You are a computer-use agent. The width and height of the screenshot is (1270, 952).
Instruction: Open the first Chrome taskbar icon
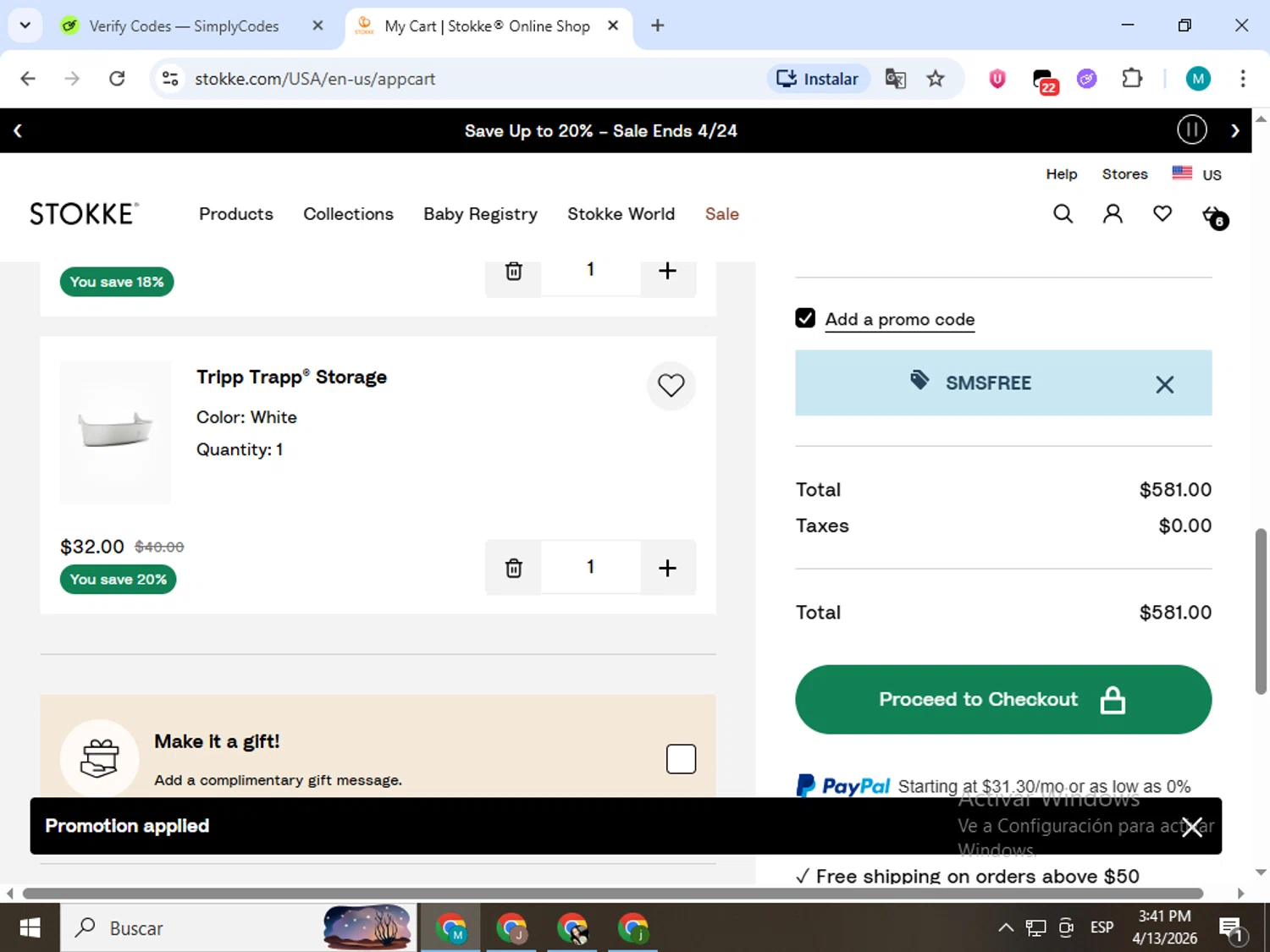point(451,928)
